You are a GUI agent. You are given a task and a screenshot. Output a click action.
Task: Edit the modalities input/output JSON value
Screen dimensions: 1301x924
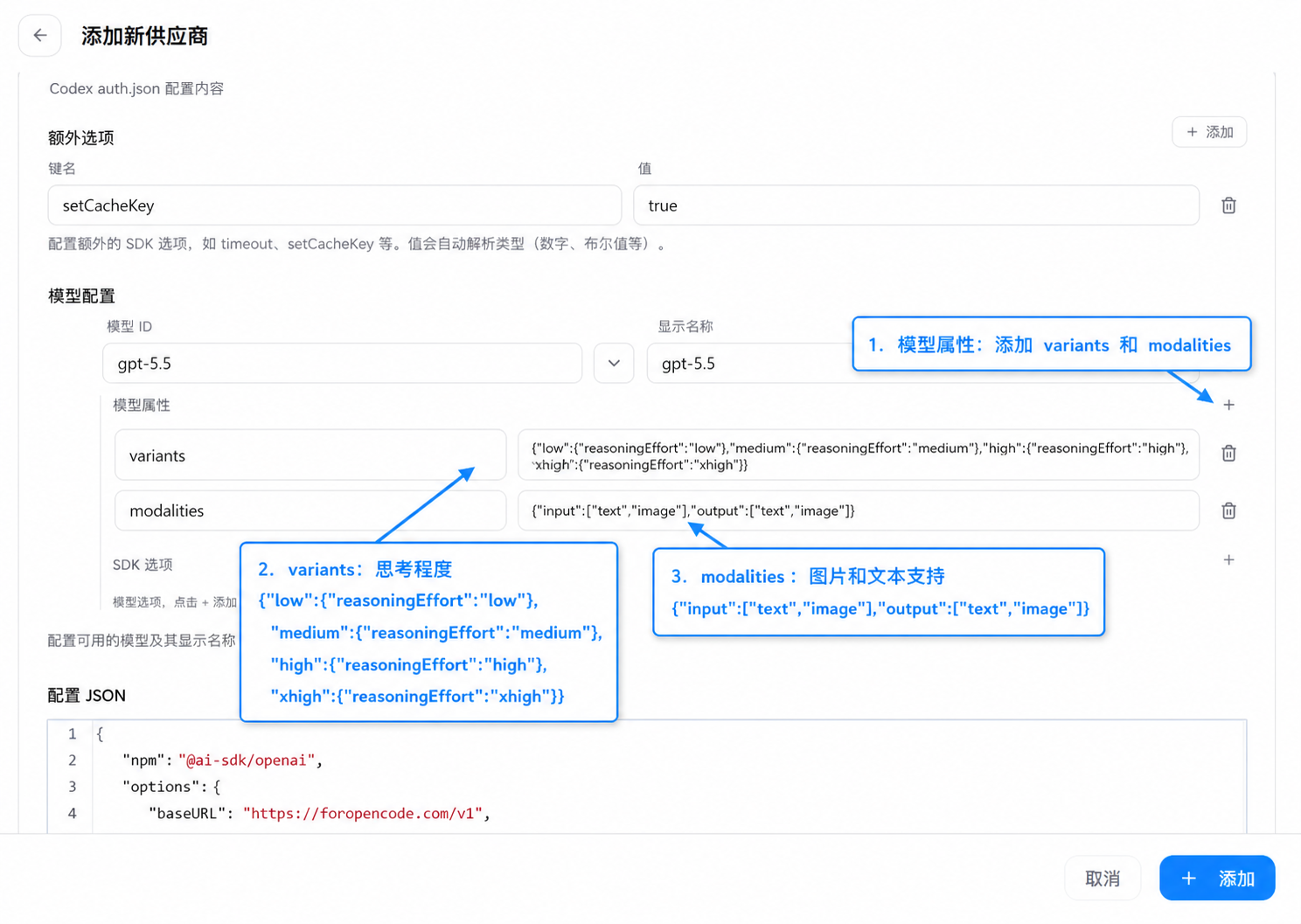pyautogui.click(x=859, y=511)
